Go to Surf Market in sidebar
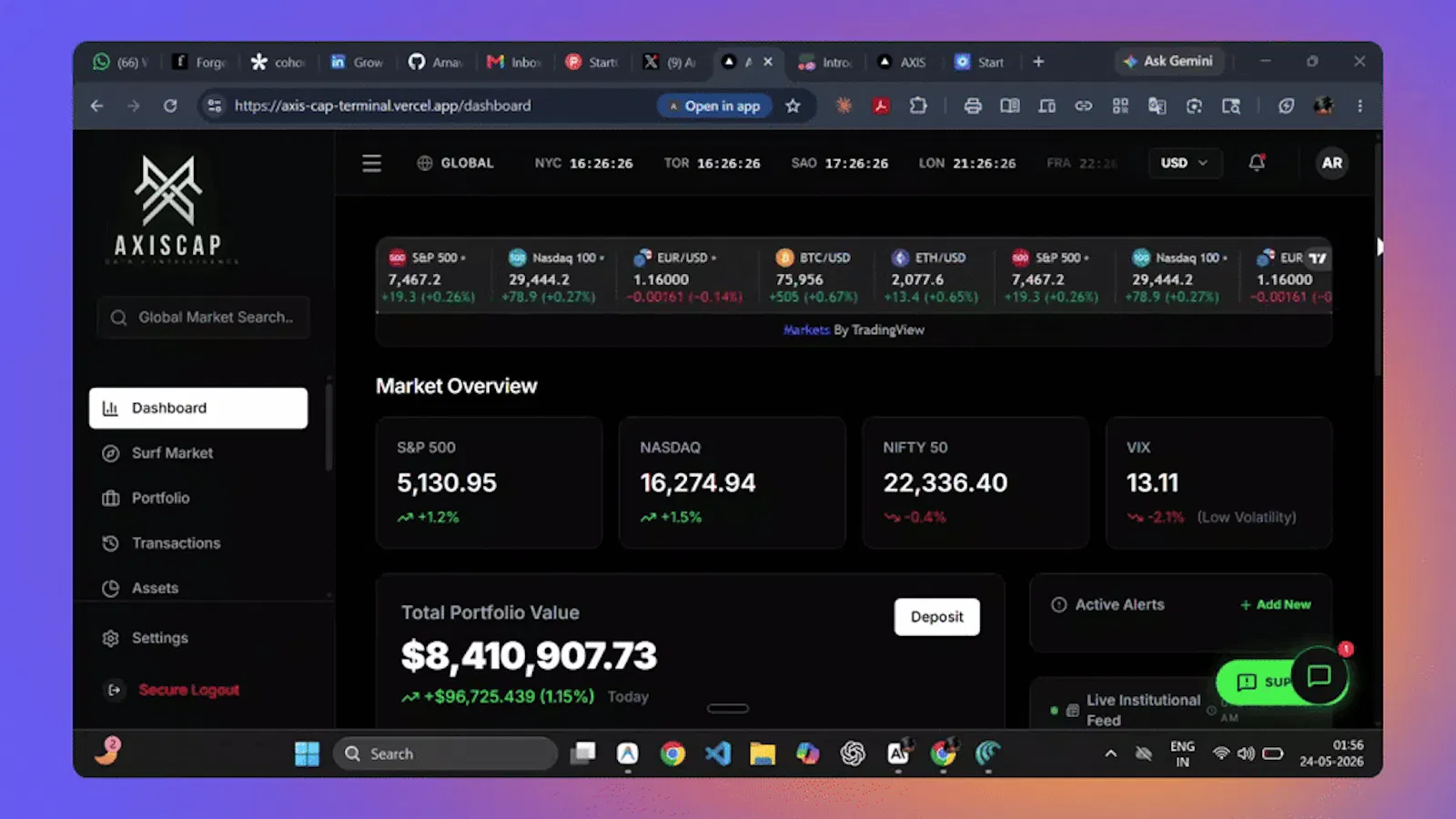The width and height of the screenshot is (1456, 819). (x=198, y=453)
